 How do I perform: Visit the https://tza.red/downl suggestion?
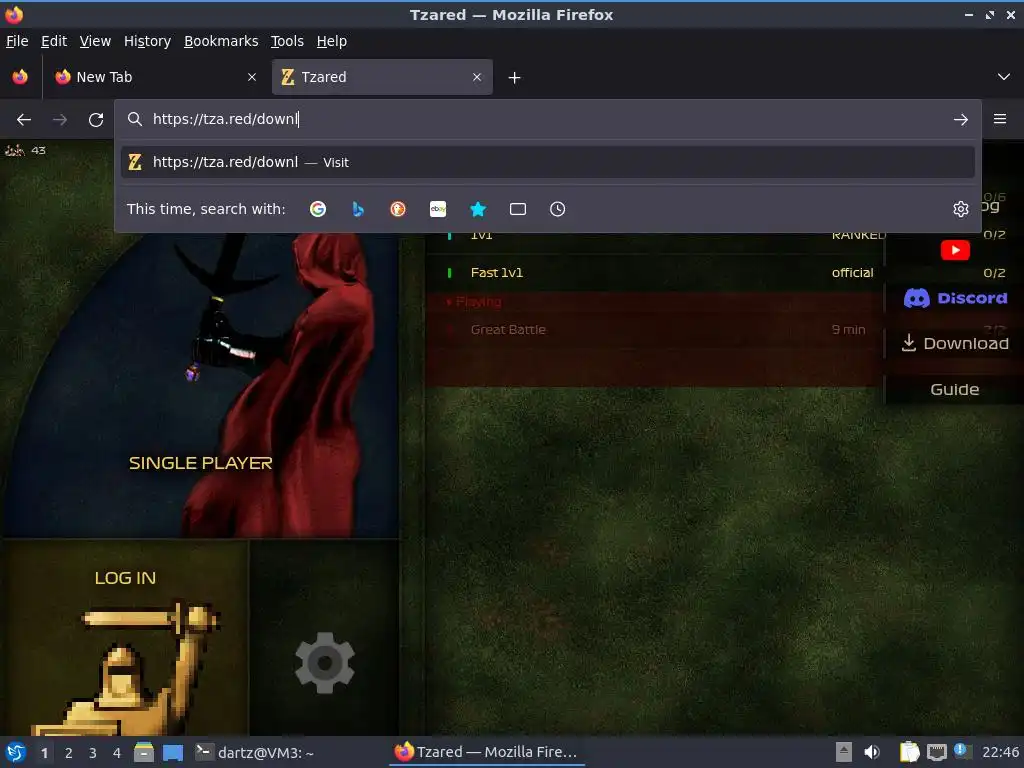pyautogui.click(x=547, y=162)
